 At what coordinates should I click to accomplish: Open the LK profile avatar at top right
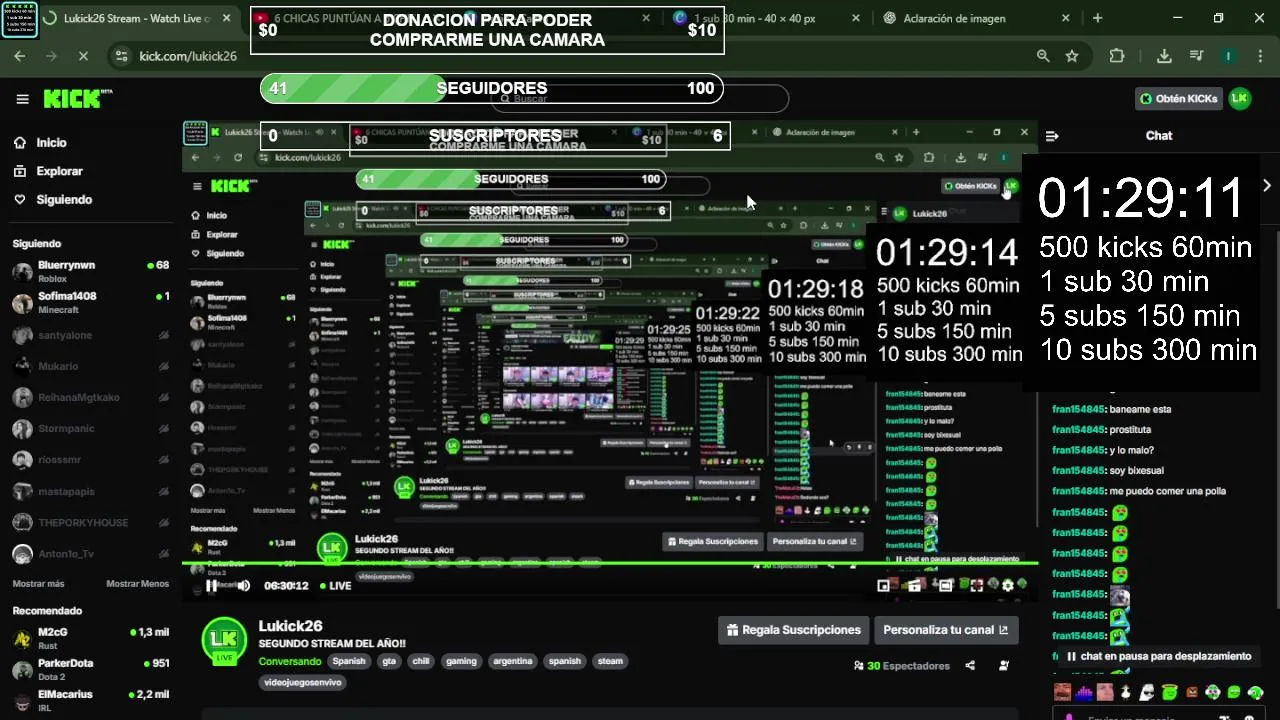(x=1240, y=98)
